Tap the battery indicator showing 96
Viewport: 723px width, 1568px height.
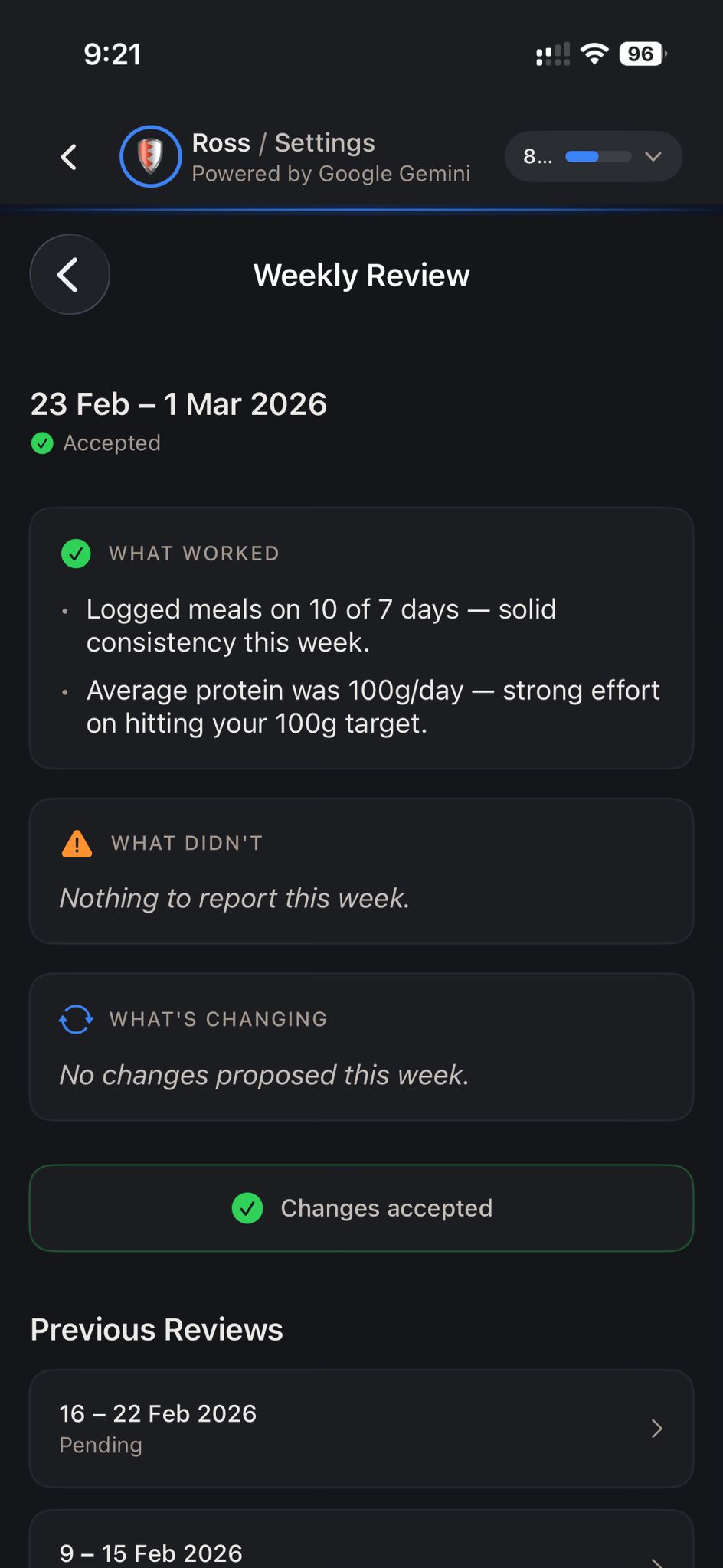click(642, 53)
